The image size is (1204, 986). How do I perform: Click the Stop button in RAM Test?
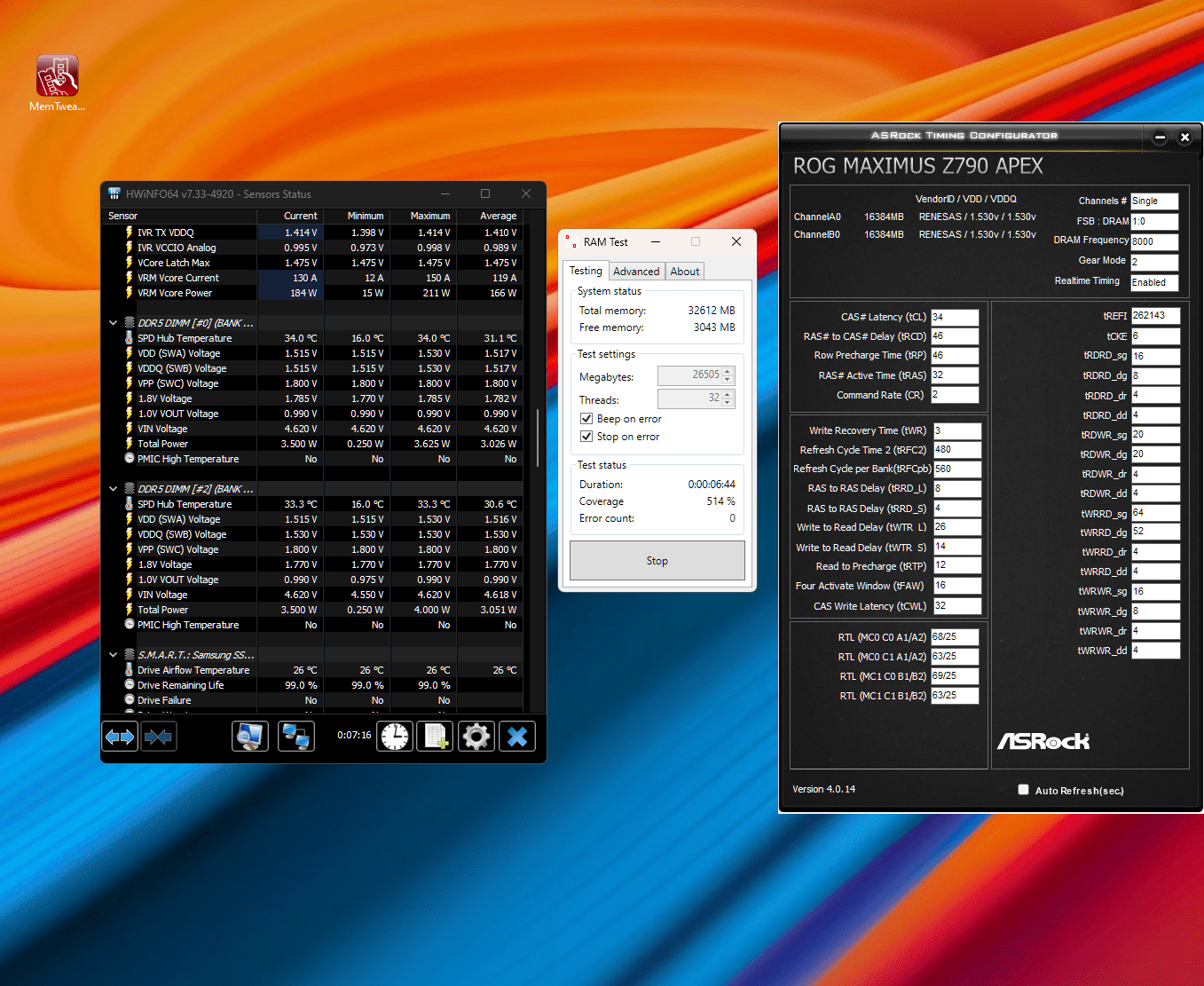657,561
